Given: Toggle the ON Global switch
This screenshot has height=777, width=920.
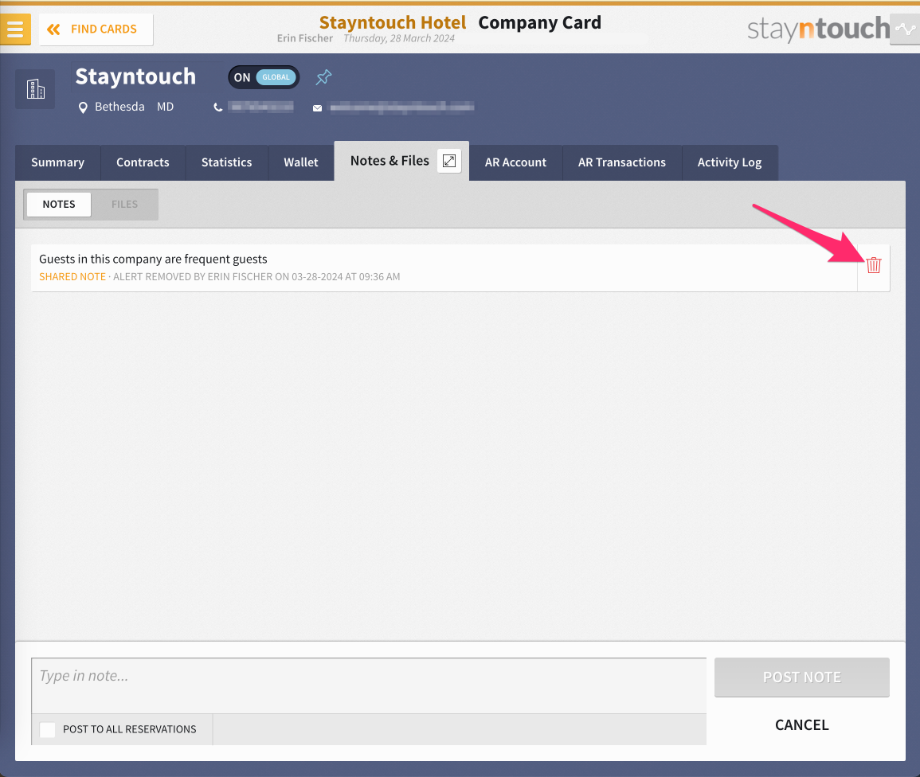Looking at the screenshot, I should (x=264, y=77).
